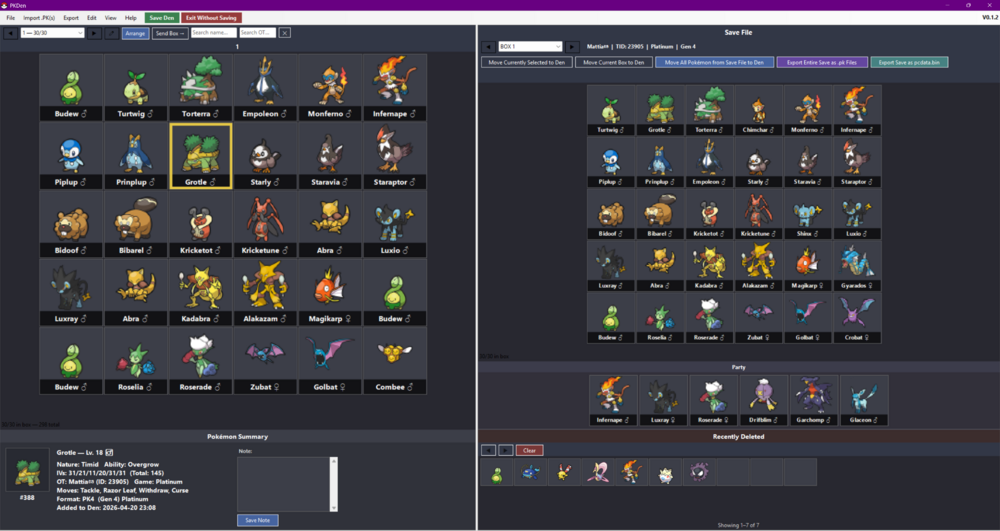Image resolution: width=1000 pixels, height=531 pixels.
Task: Select Golbat in the Den box
Action: [x=330, y=361]
